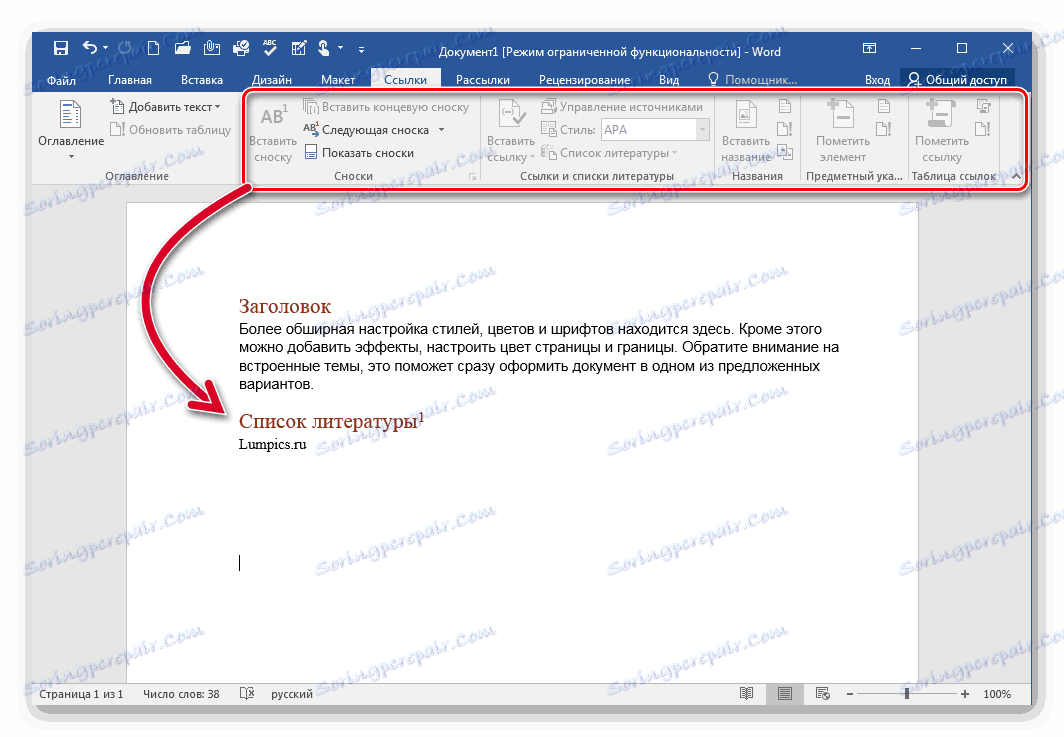The image size is (1064, 737).
Task: Enable Web Layout view from the status bar
Action: (x=822, y=693)
